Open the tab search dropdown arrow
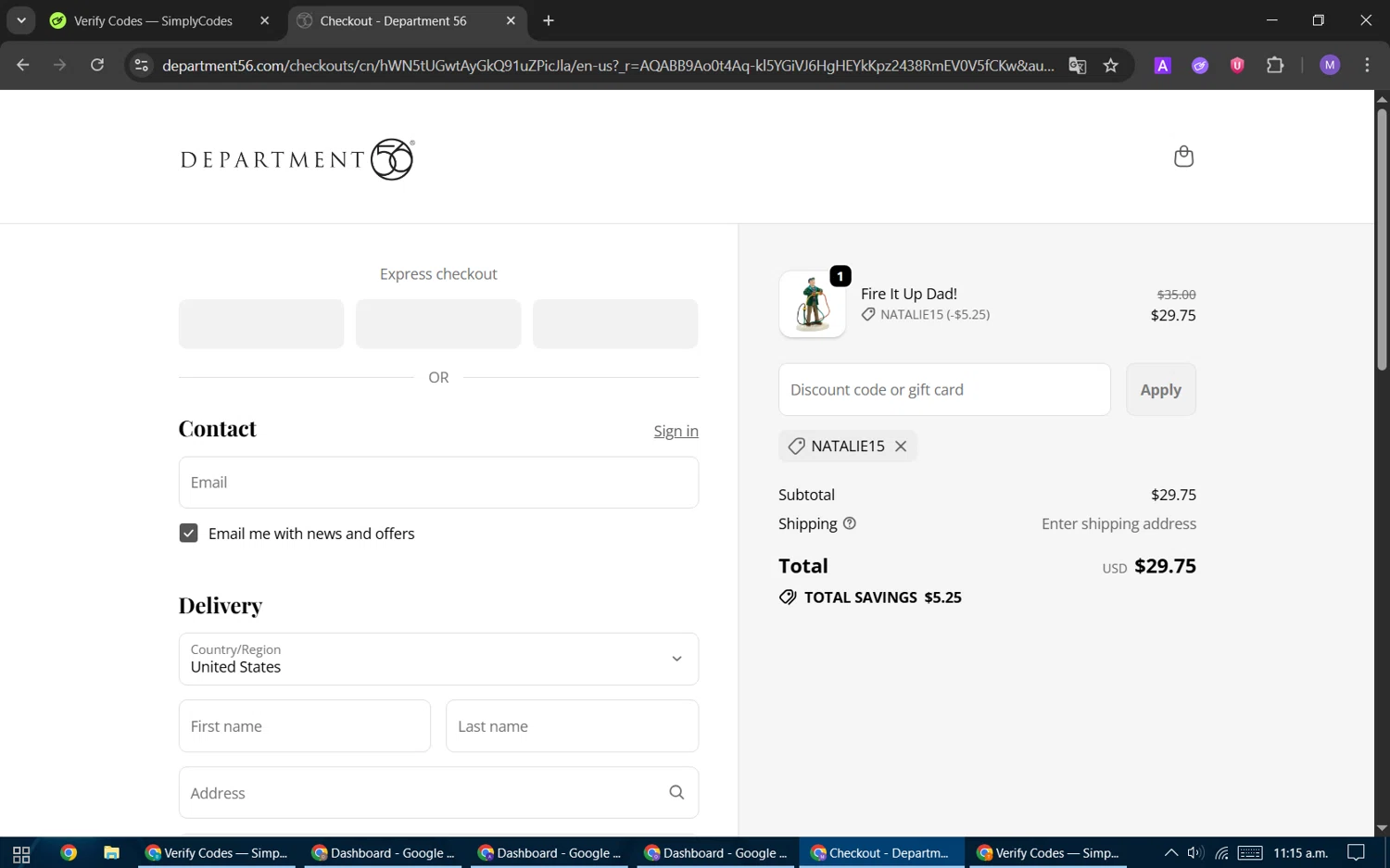This screenshot has height=868, width=1390. point(20,20)
